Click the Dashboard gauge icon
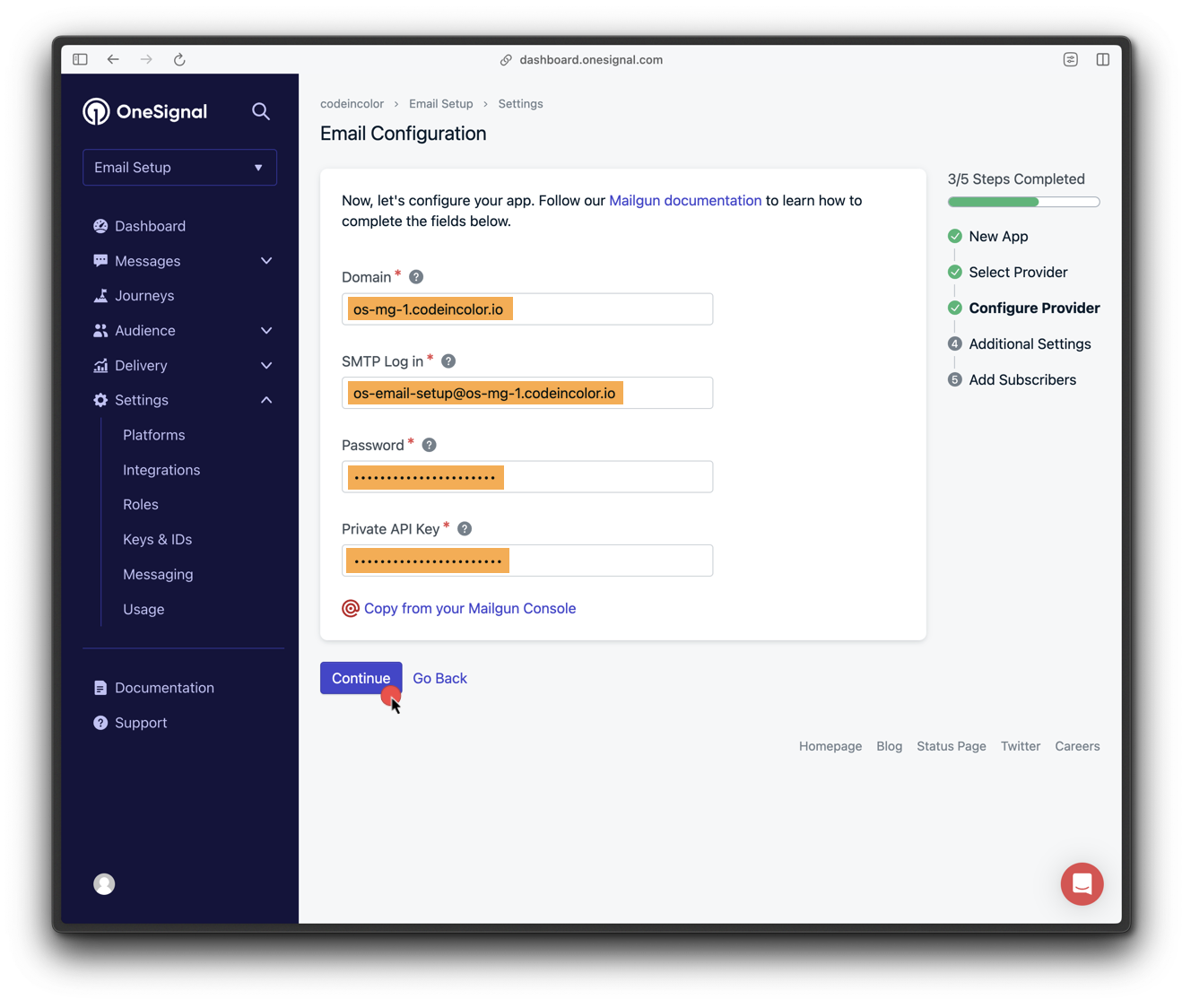Screen dimensions: 1191x1008 pyautogui.click(x=100, y=226)
